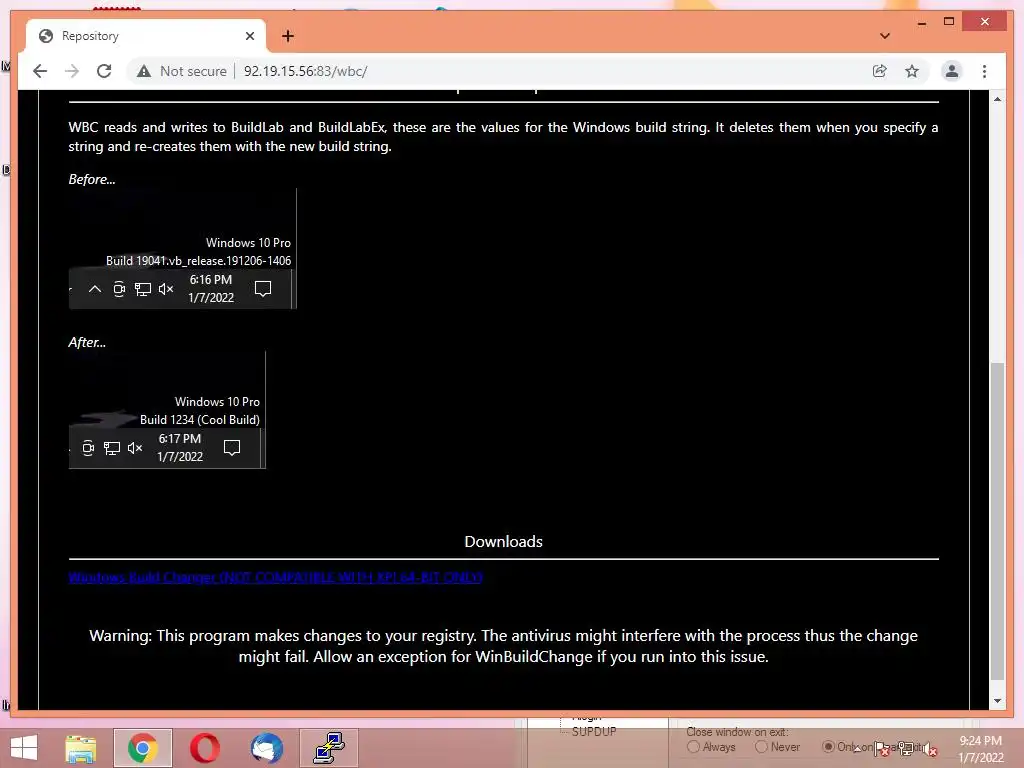Viewport: 1024px width, 768px height.
Task: Bookmark this page with the star
Action: coord(912,71)
